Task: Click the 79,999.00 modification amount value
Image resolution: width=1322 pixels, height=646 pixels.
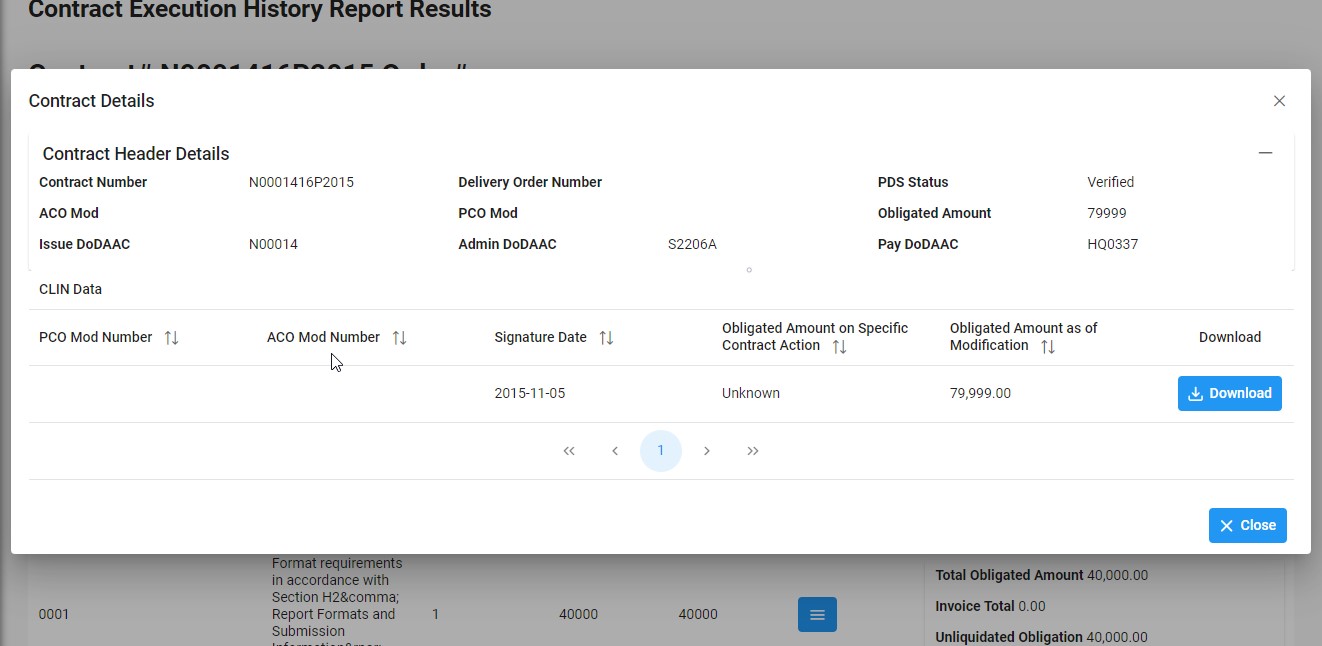Action: click(981, 393)
